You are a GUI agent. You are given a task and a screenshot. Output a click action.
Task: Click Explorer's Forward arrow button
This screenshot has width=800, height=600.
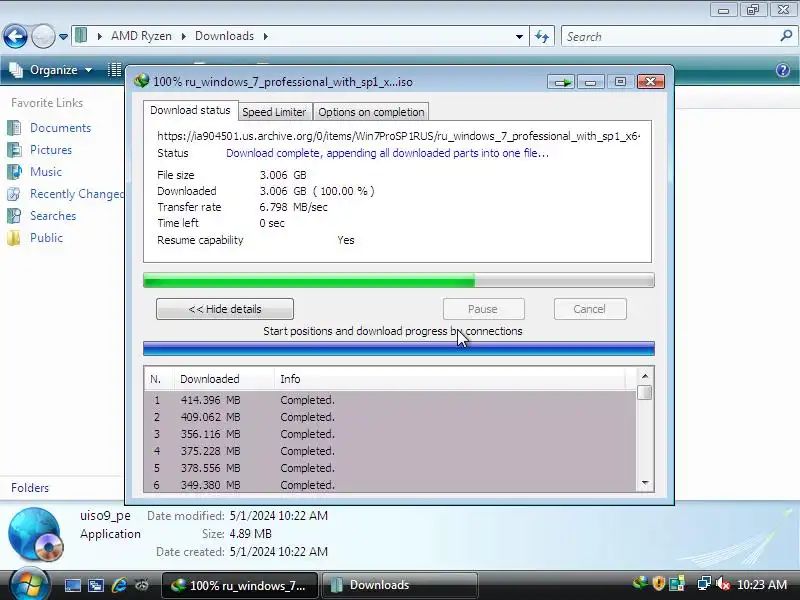(43, 36)
